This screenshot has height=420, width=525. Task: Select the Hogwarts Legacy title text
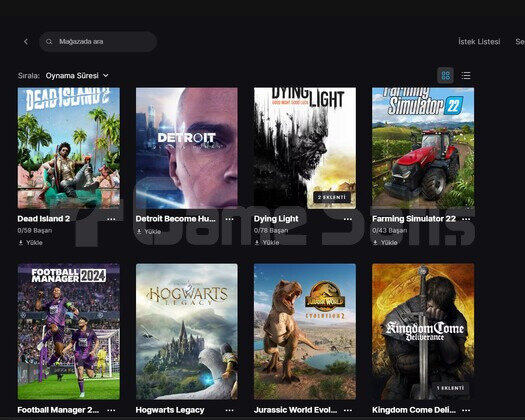click(170, 410)
